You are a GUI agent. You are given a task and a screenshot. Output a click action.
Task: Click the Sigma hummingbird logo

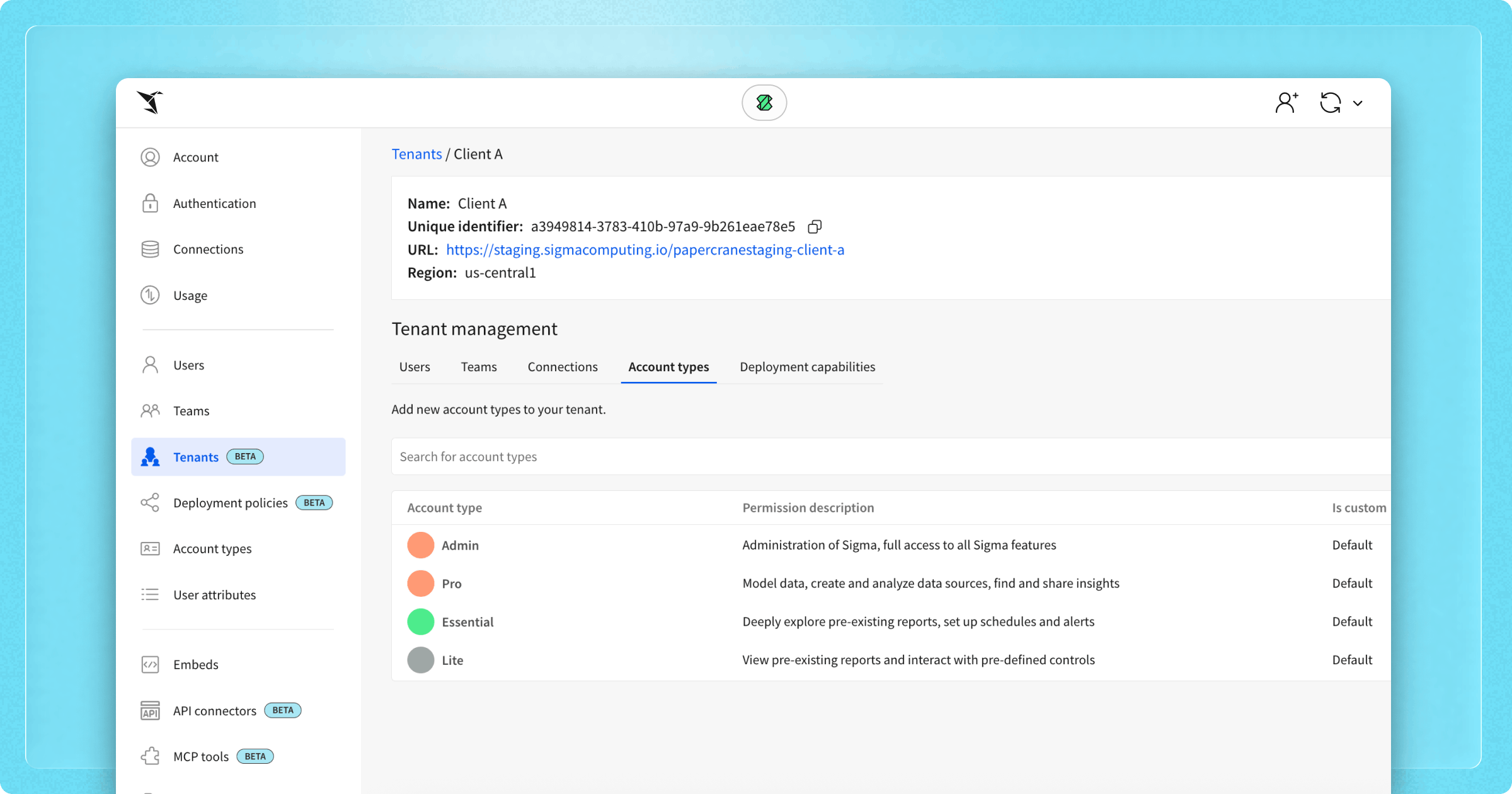(150, 102)
